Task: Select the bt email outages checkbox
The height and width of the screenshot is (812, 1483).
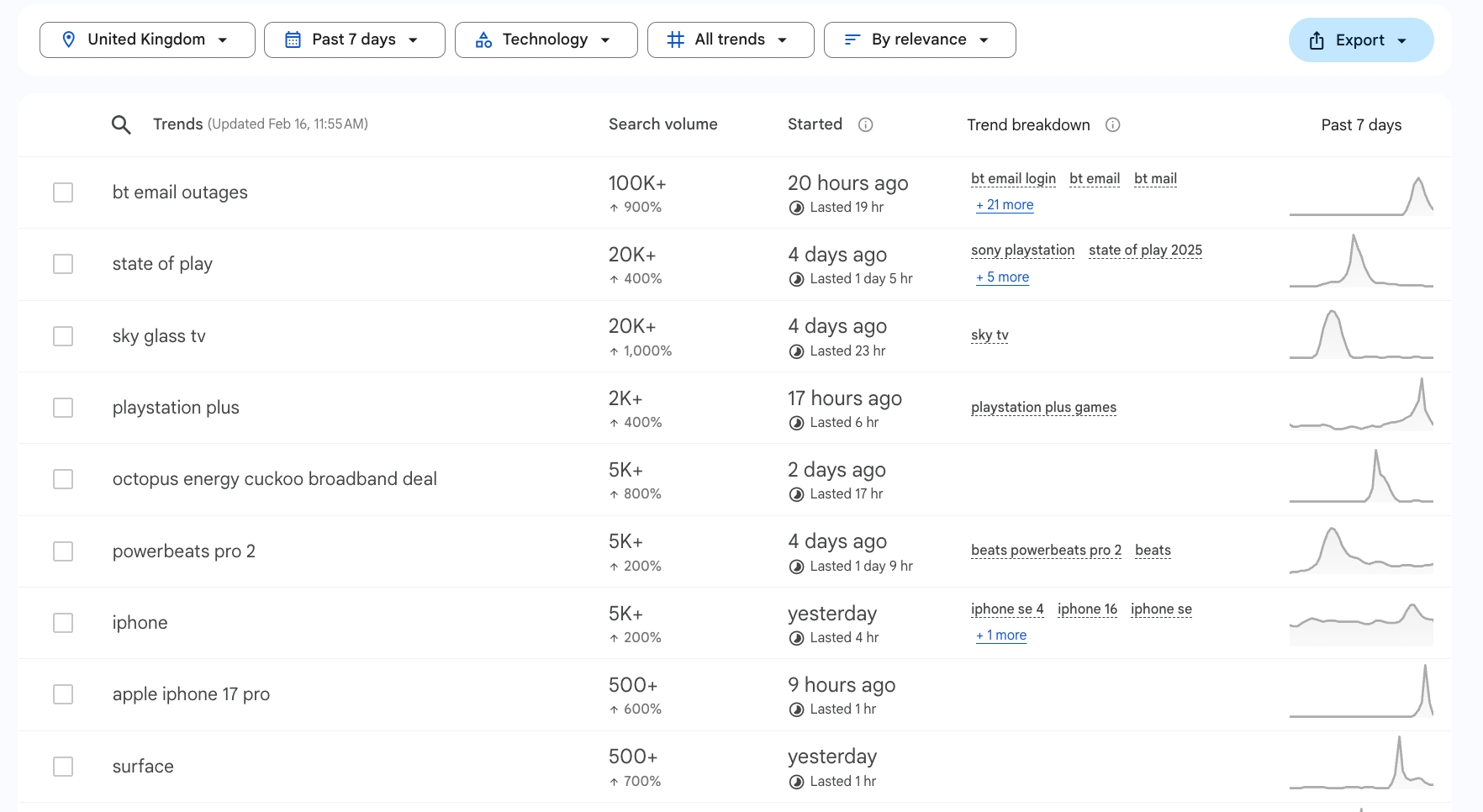Action: pos(63,192)
